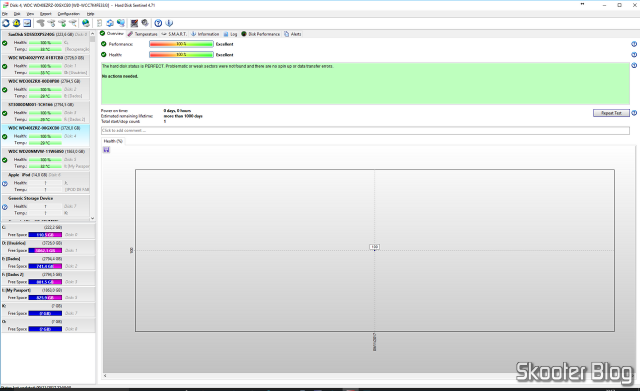This screenshot has height=391, width=640.
Task: Click the blue info toolbar icon after help
Action: click(169, 23)
